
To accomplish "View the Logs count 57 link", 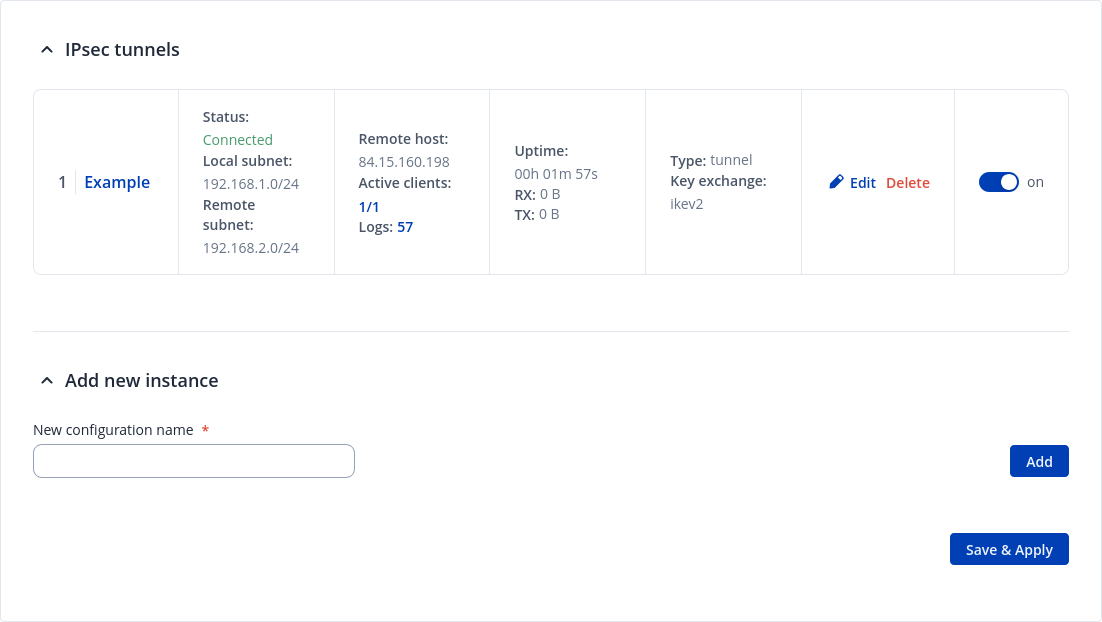I will [405, 227].
